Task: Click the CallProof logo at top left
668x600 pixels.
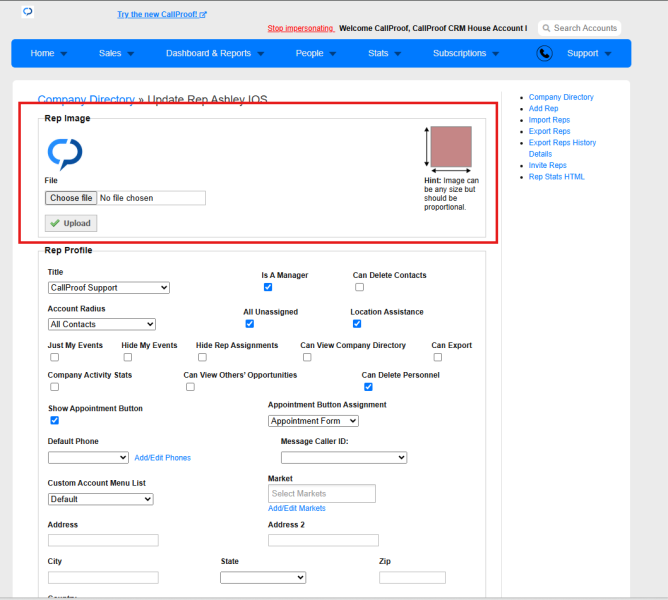Action: (x=28, y=12)
